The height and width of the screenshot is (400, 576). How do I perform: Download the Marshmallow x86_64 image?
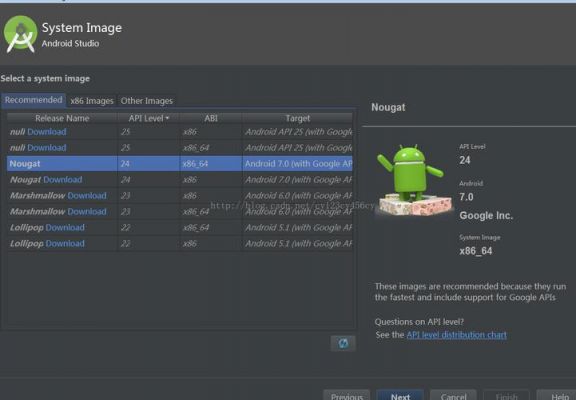point(87,212)
